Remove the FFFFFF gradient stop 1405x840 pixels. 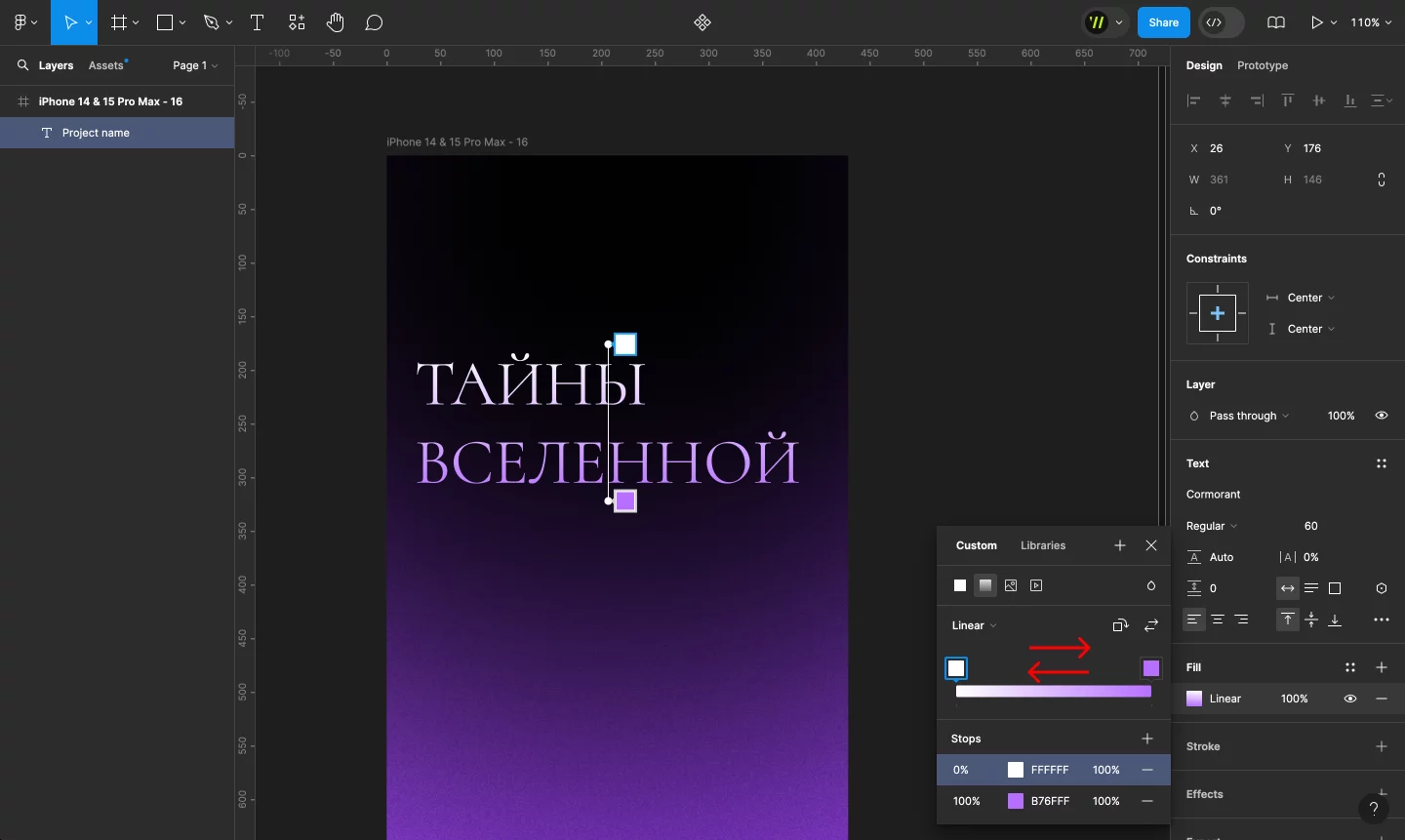point(1147,770)
